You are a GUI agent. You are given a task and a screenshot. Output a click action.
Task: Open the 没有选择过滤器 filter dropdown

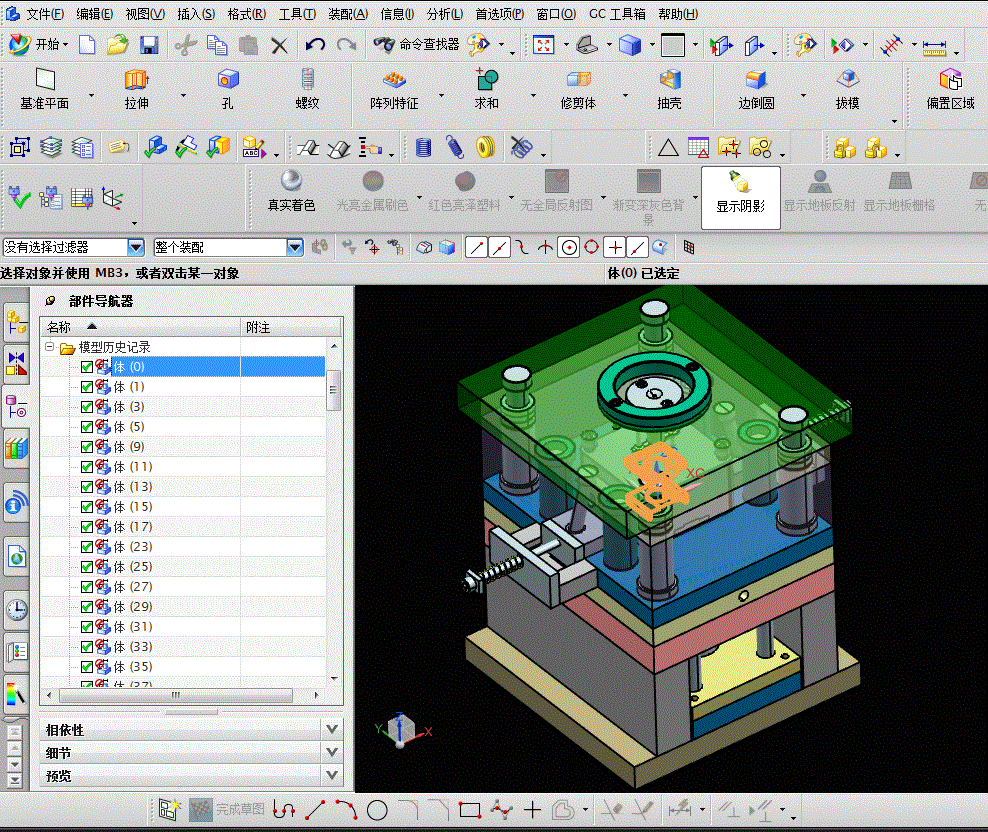tap(136, 247)
